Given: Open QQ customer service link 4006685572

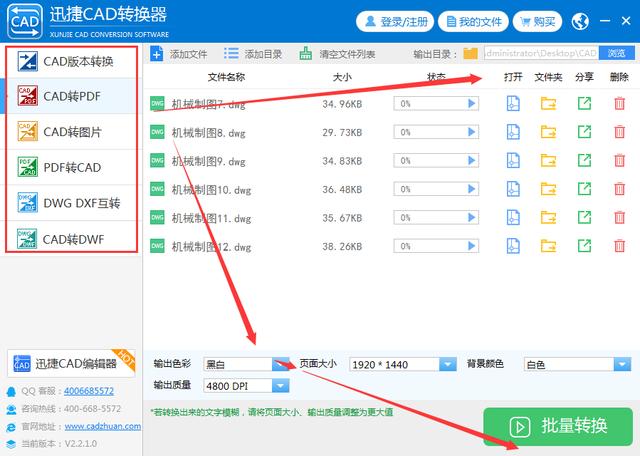Looking at the screenshot, I should coord(89,391).
